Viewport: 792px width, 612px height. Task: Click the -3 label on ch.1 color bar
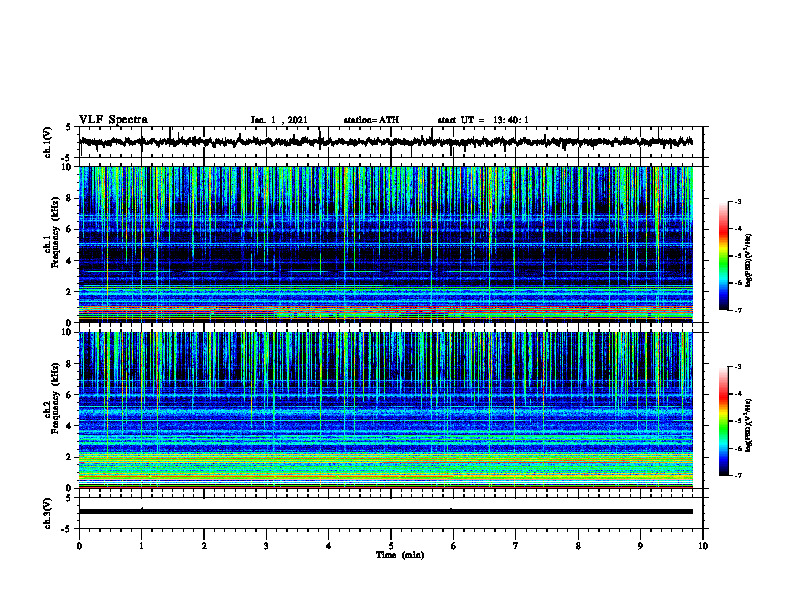[x=738, y=201]
